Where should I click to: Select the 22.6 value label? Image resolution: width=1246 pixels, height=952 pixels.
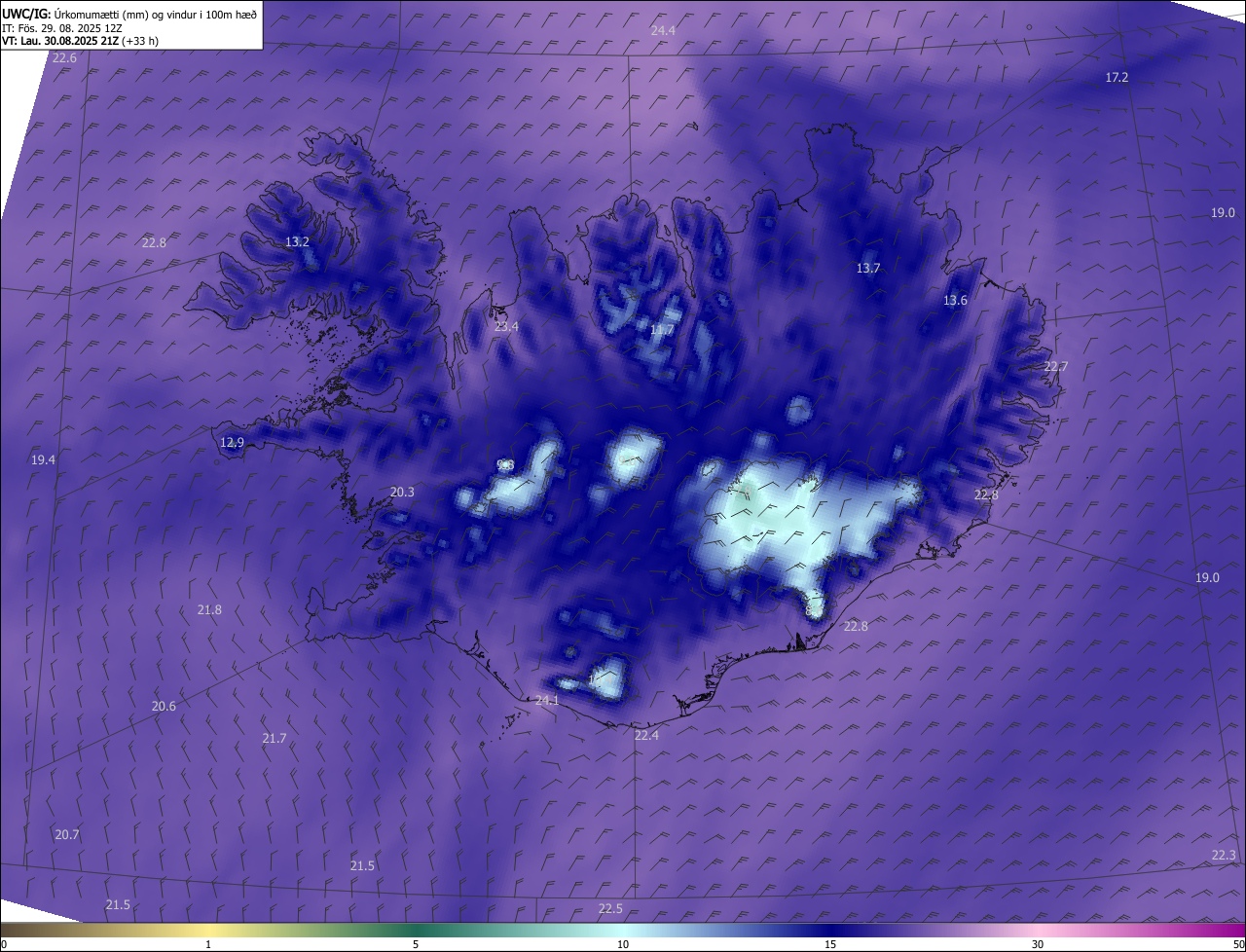pos(65,58)
